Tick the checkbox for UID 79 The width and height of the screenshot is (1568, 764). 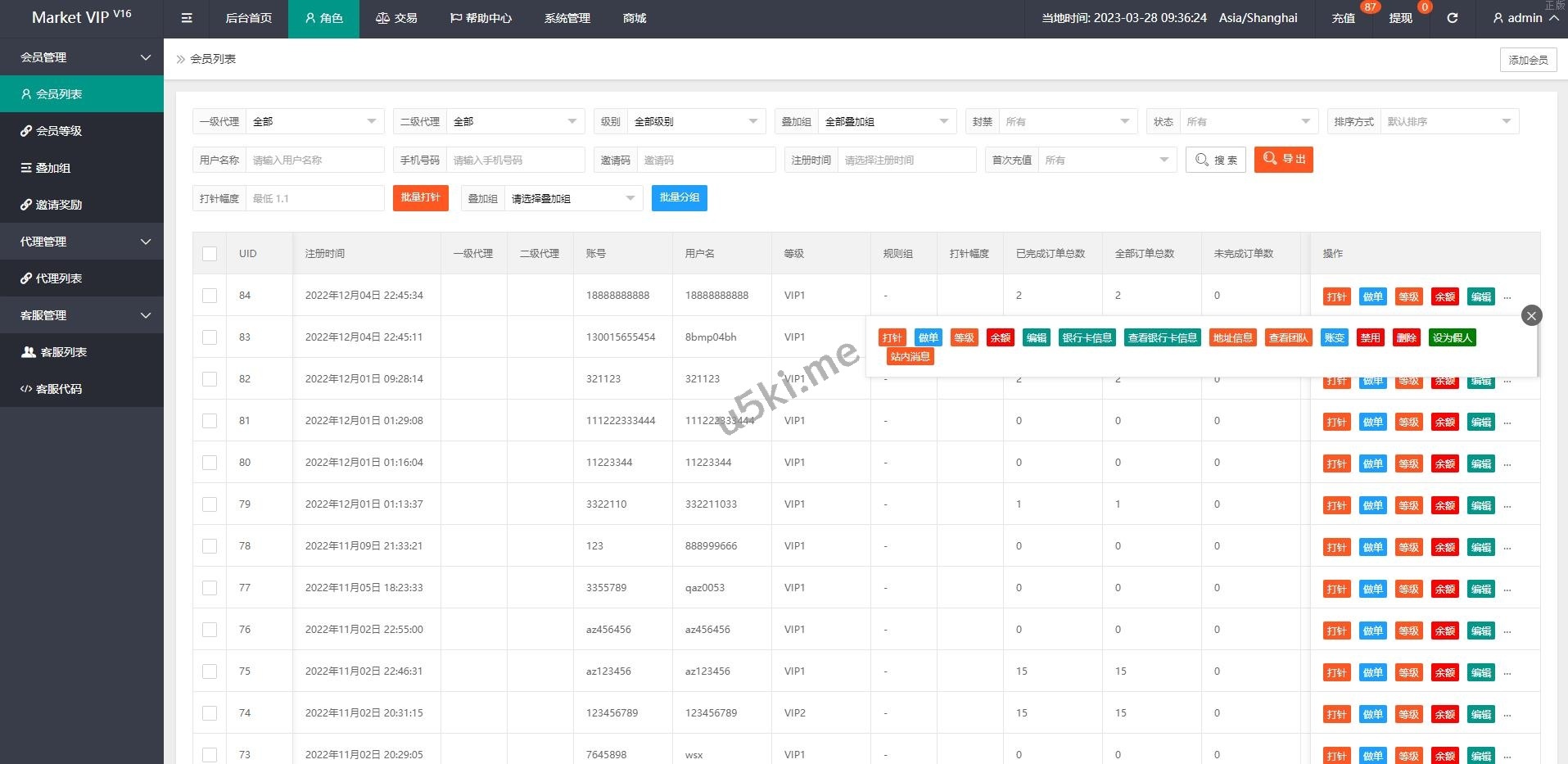210,504
